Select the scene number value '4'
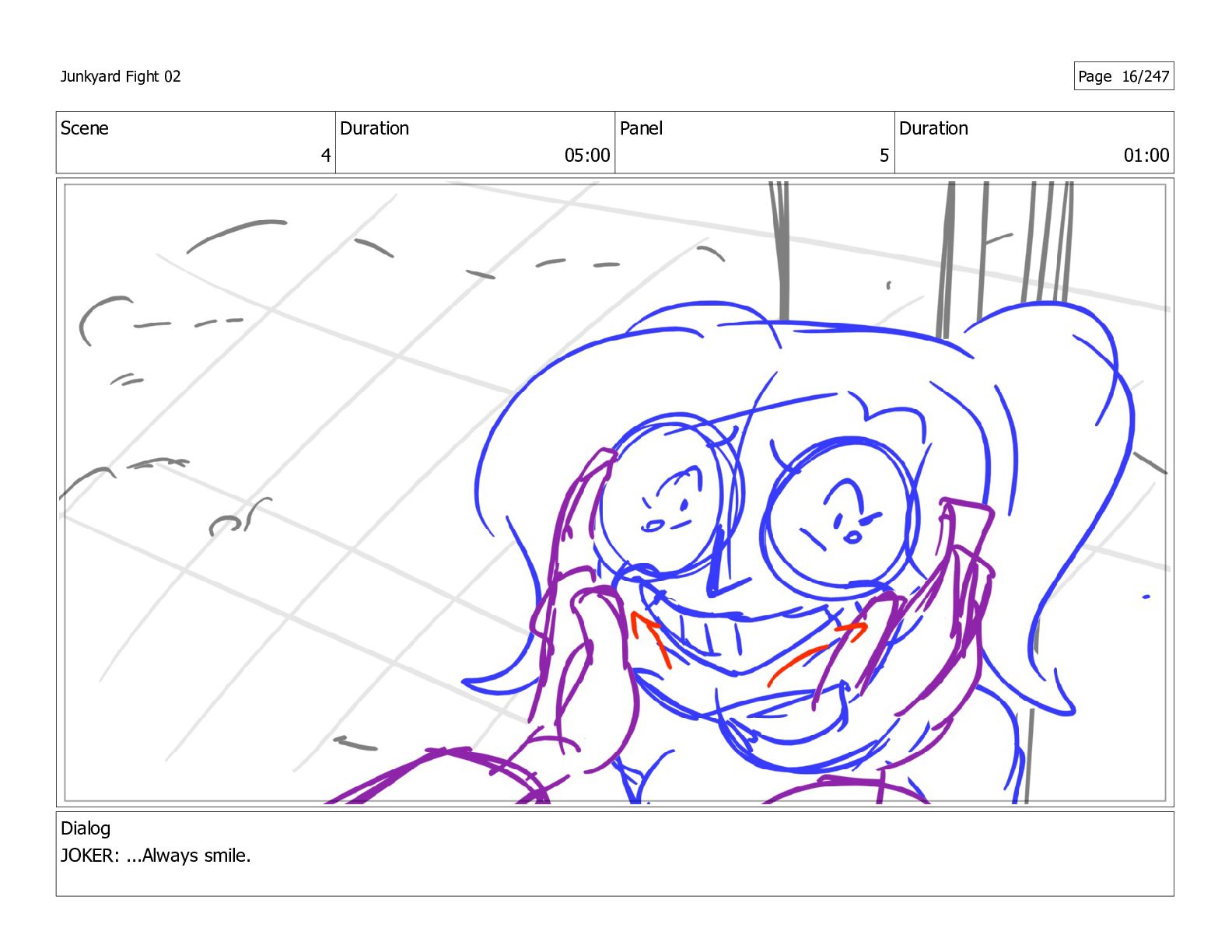The width and height of the screenshot is (1232, 952). pyautogui.click(x=326, y=156)
